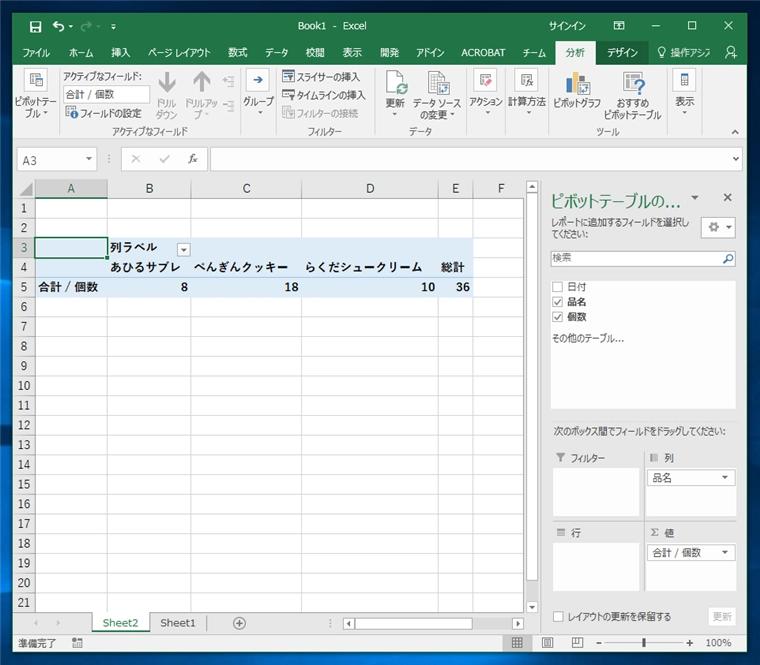The height and width of the screenshot is (665, 760).
Task: Expand 合計 / 個数 dropdown in values area
Action: [x=725, y=553]
